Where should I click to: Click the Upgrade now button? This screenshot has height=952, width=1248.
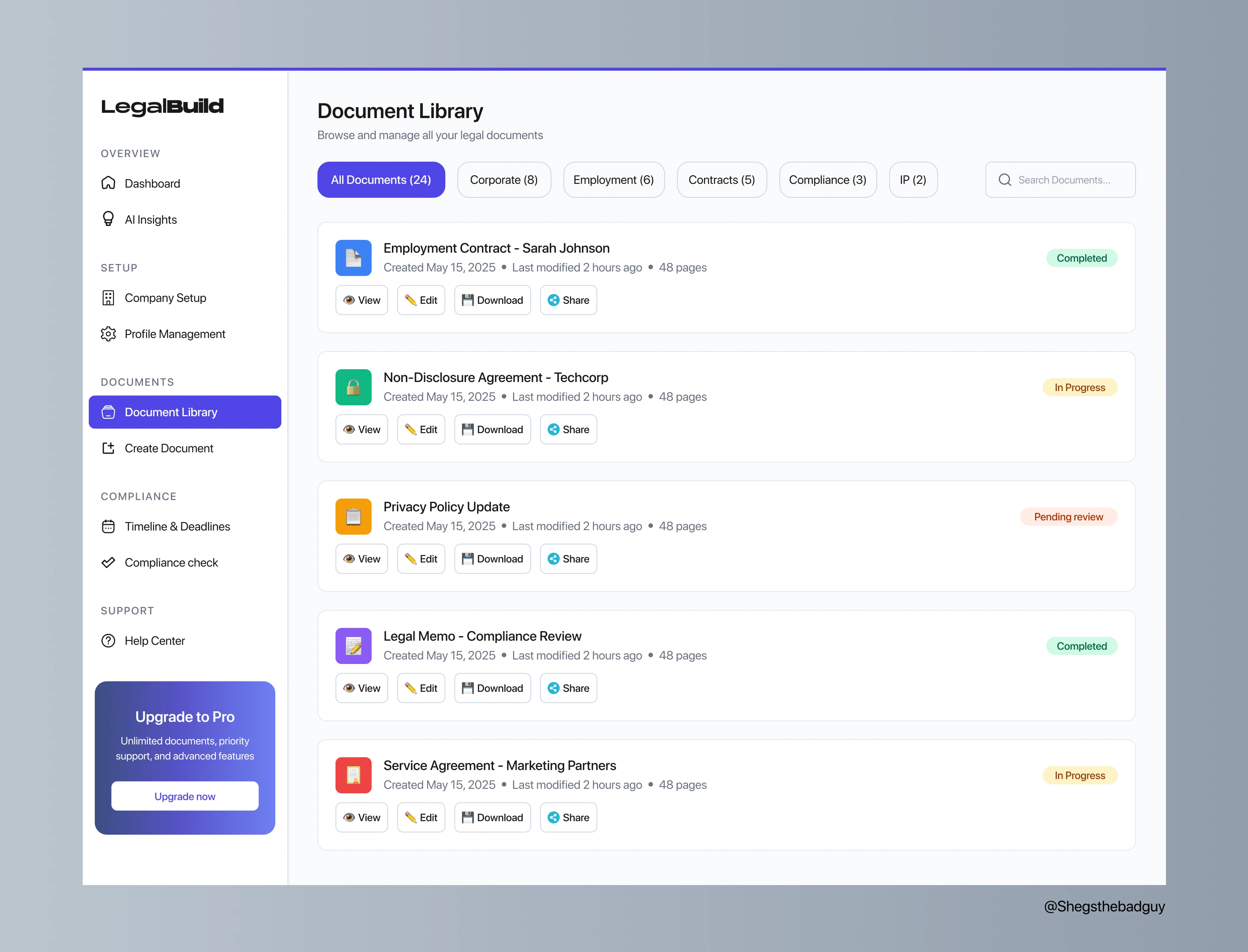185,796
